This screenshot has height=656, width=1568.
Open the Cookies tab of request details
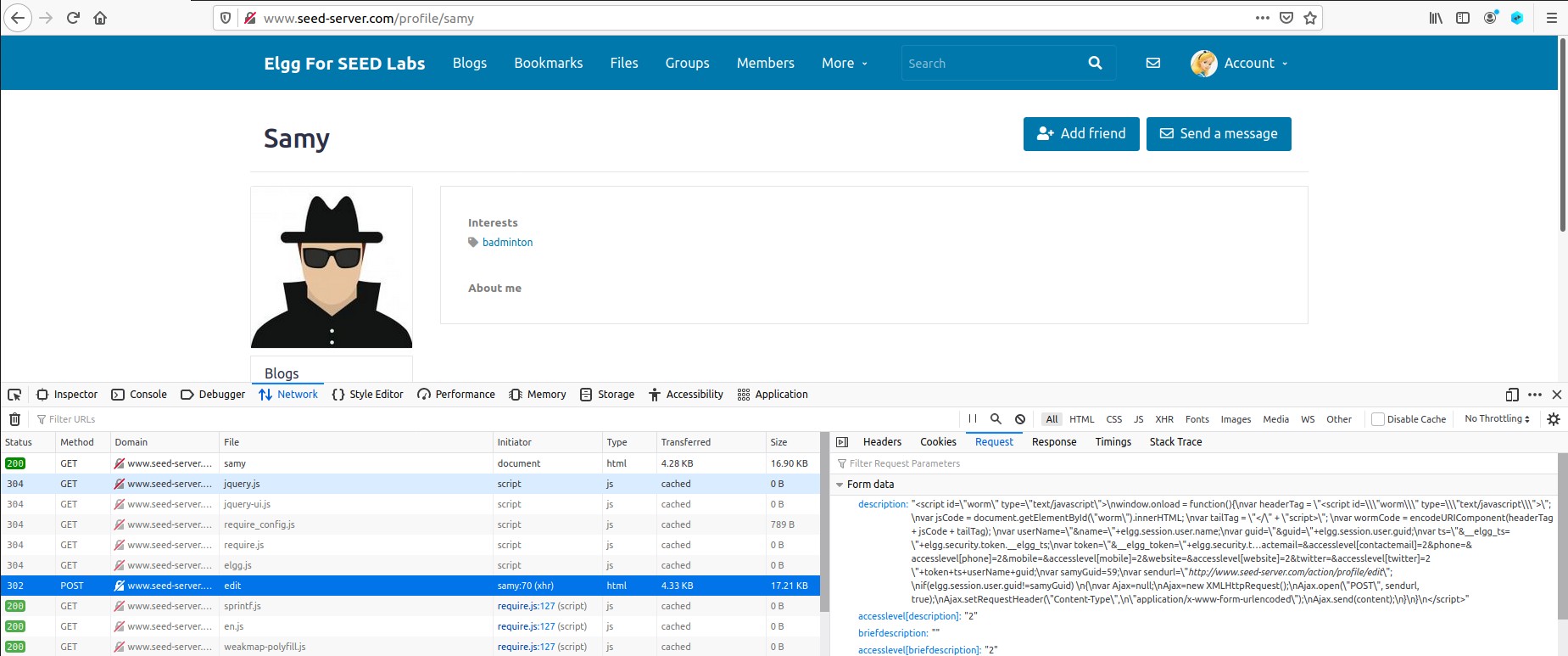[x=938, y=442]
